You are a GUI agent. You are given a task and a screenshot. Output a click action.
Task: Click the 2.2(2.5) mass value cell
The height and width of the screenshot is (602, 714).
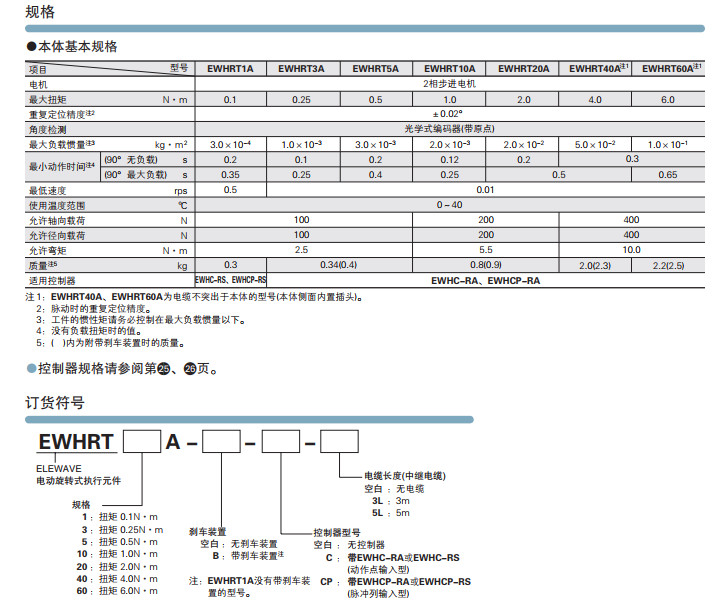click(668, 266)
